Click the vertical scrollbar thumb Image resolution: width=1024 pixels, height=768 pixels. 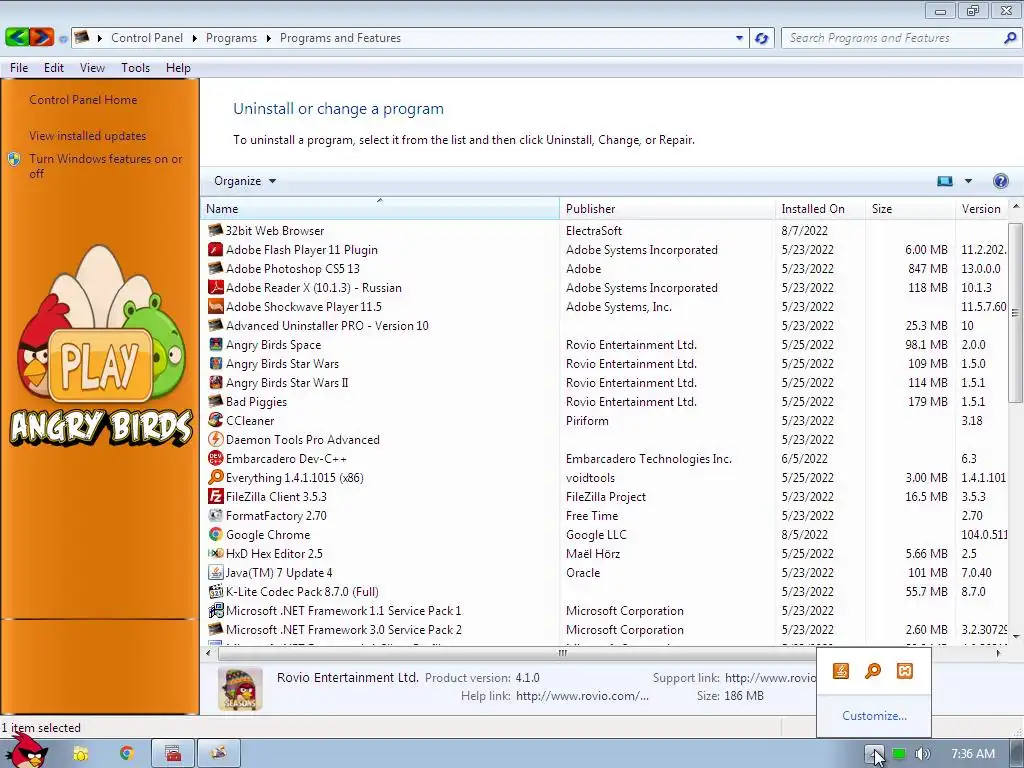point(1015,313)
